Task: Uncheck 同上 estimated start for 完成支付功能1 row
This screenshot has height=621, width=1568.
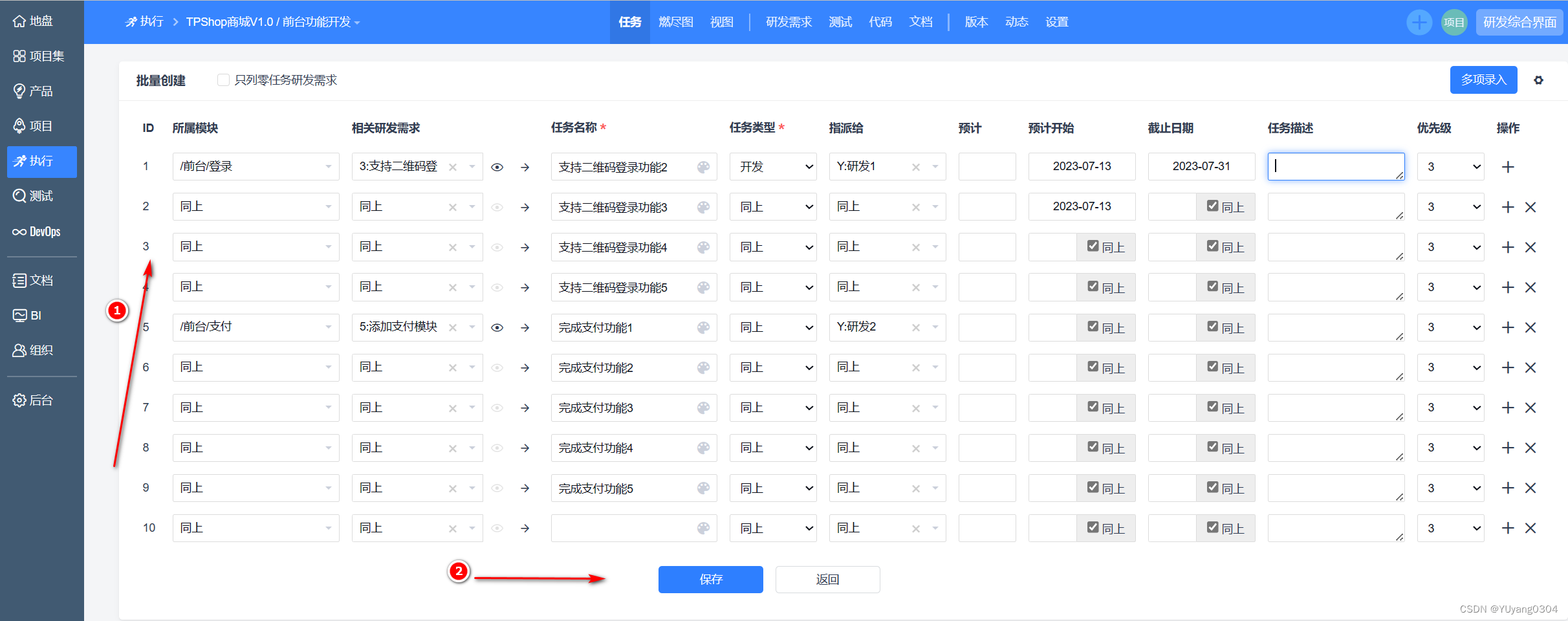Action: 1093,326
